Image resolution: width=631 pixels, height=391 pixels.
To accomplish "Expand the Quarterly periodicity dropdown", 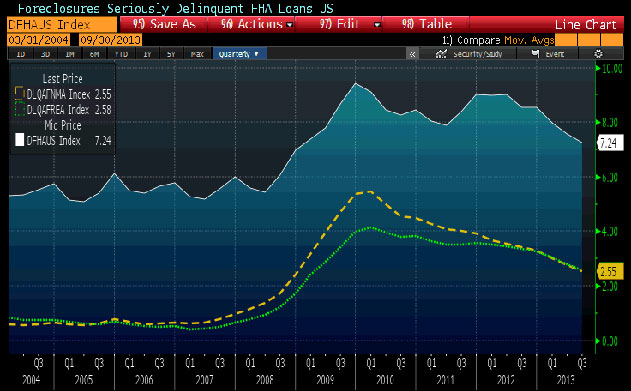I will 239,54.
